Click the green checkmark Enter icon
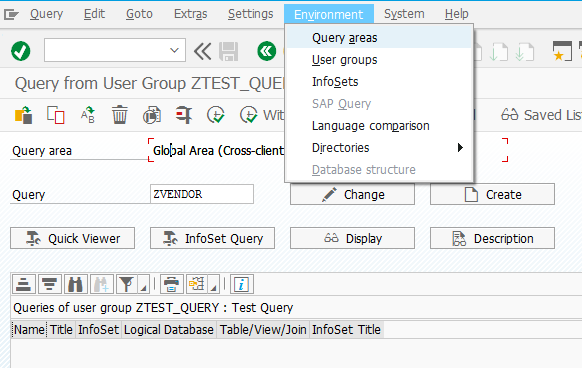This screenshot has width=582, height=368. [20, 51]
